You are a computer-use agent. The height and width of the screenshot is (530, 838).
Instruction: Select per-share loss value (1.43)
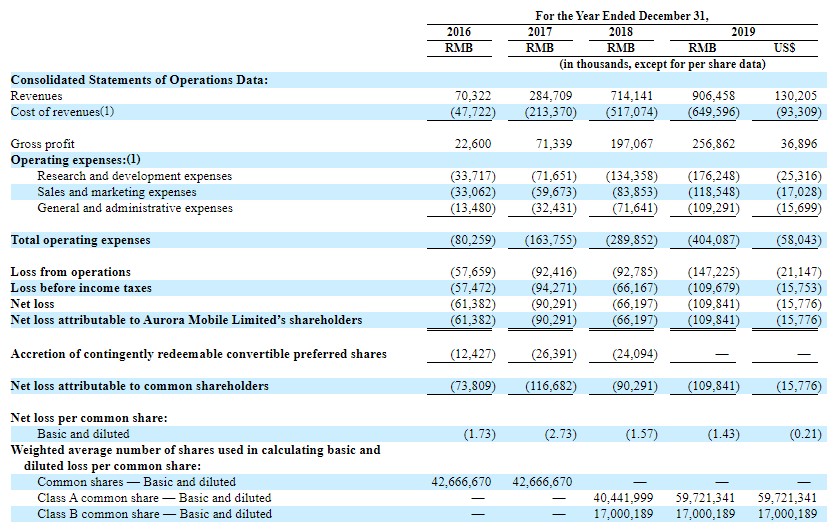click(723, 434)
